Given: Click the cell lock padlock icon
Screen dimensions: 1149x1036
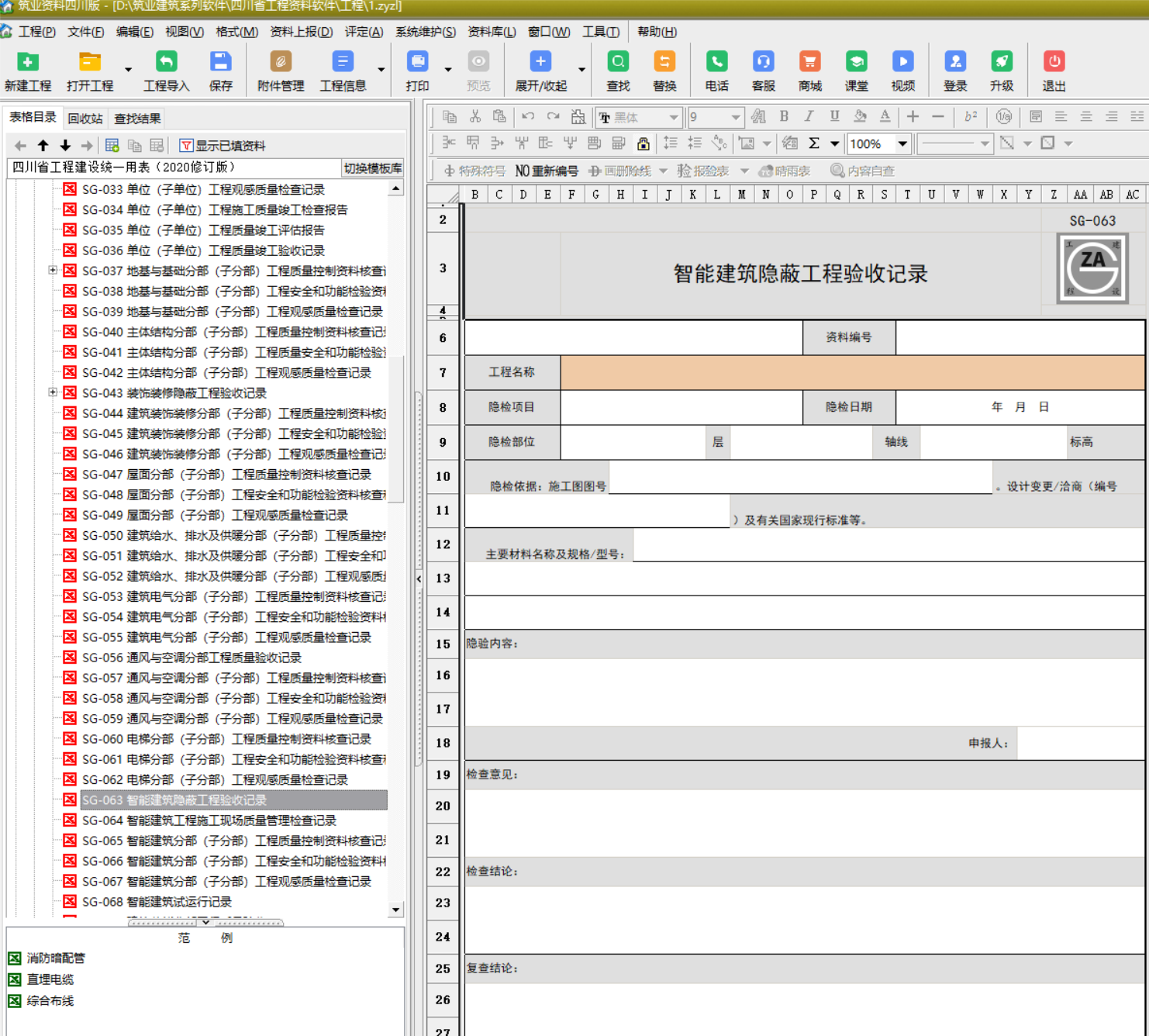Looking at the screenshot, I should pyautogui.click(x=644, y=143).
